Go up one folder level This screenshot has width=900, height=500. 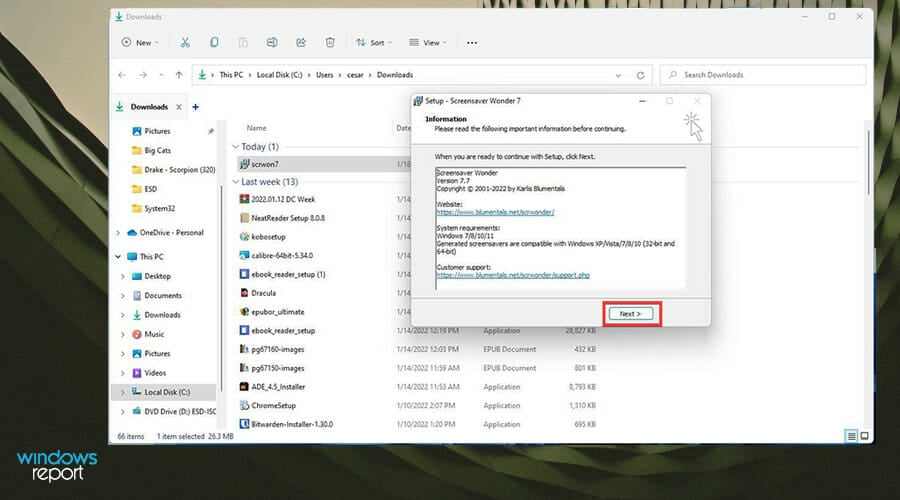tap(179, 75)
